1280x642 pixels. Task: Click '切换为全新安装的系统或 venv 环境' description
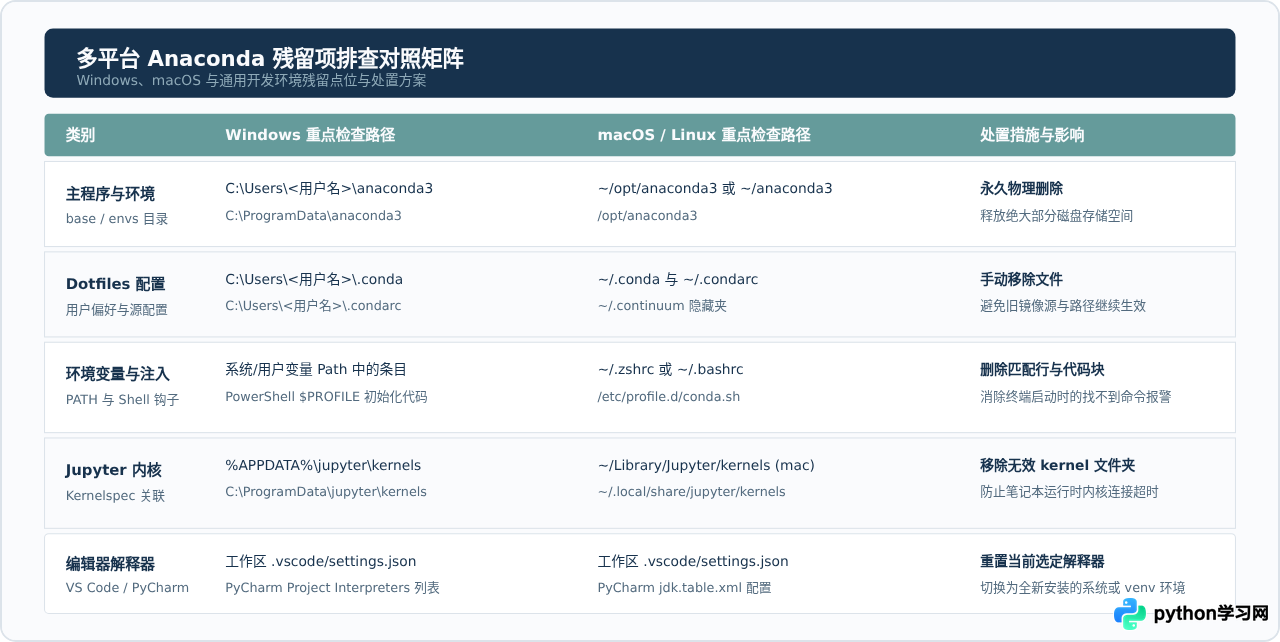coord(1082,588)
